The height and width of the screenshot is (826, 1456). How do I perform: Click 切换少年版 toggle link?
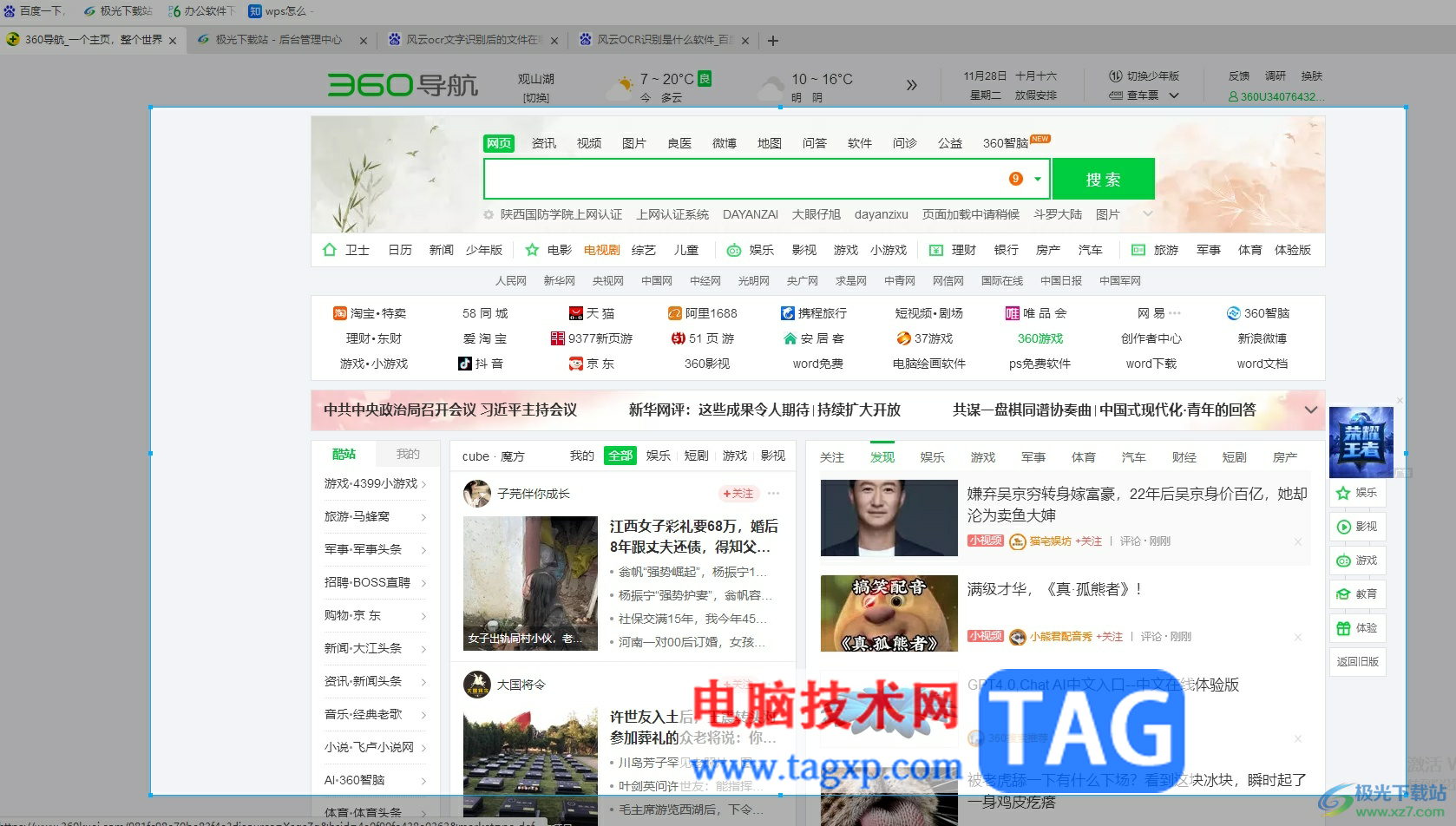tap(1144, 75)
